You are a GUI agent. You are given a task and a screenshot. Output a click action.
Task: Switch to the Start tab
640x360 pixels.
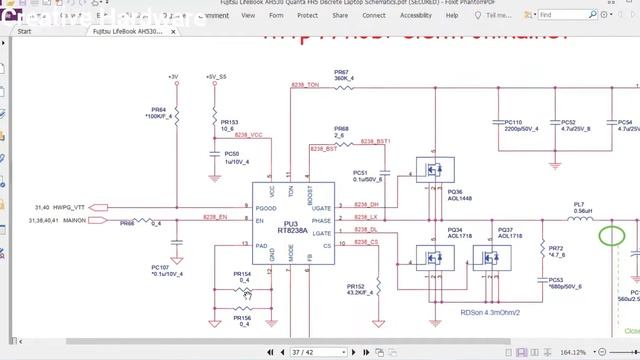(x=24, y=31)
